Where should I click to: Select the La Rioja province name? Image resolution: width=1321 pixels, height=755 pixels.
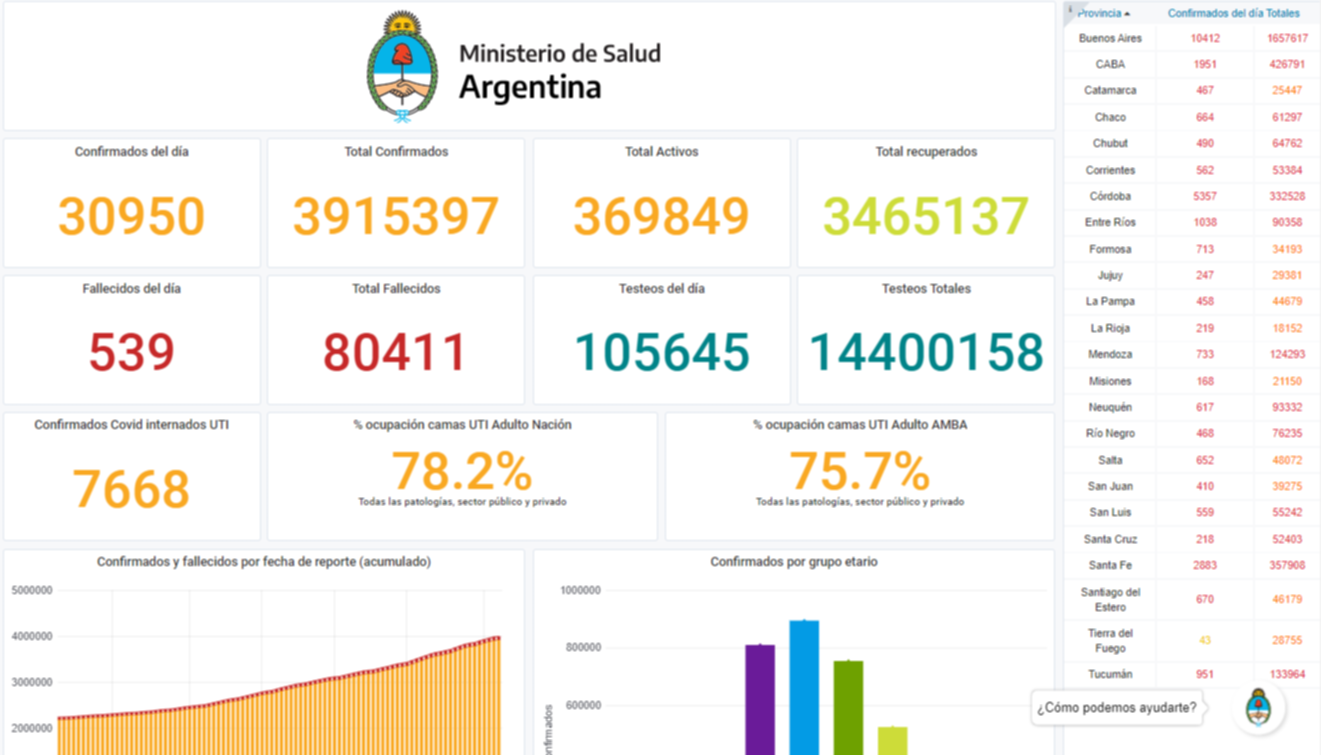coord(1110,328)
